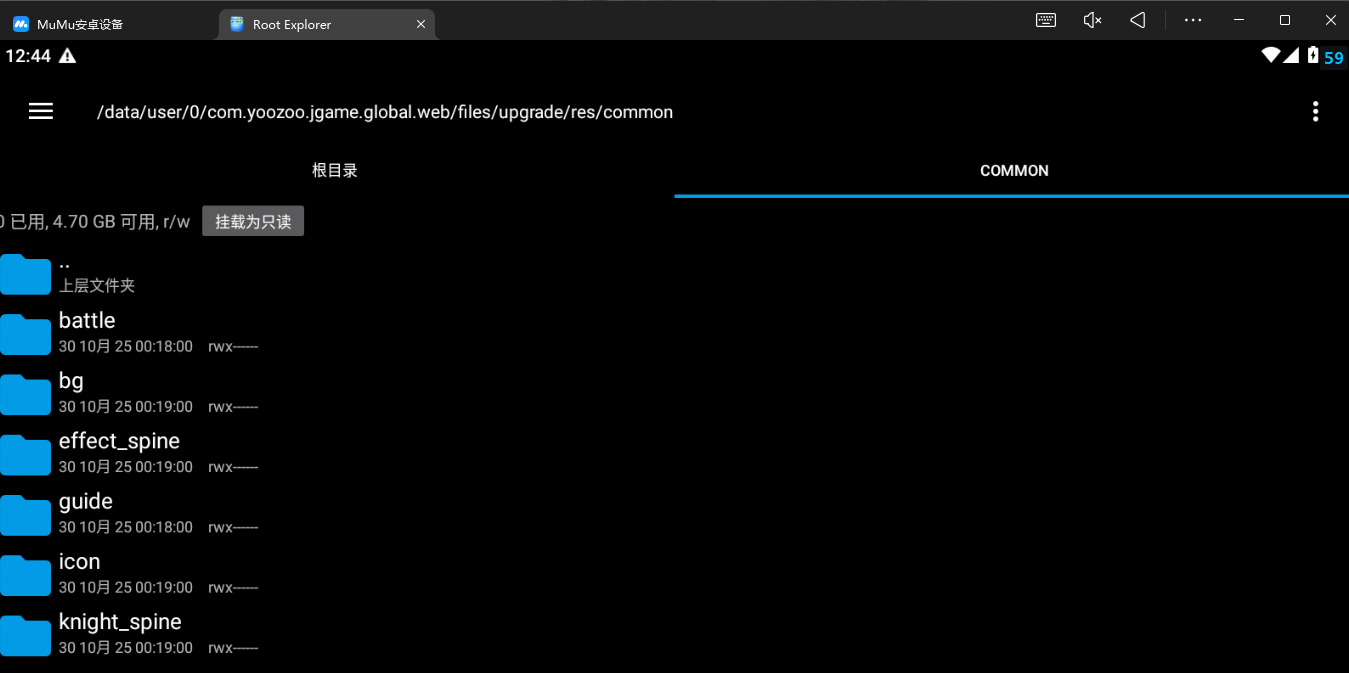Click the guide folder icon

(25, 515)
